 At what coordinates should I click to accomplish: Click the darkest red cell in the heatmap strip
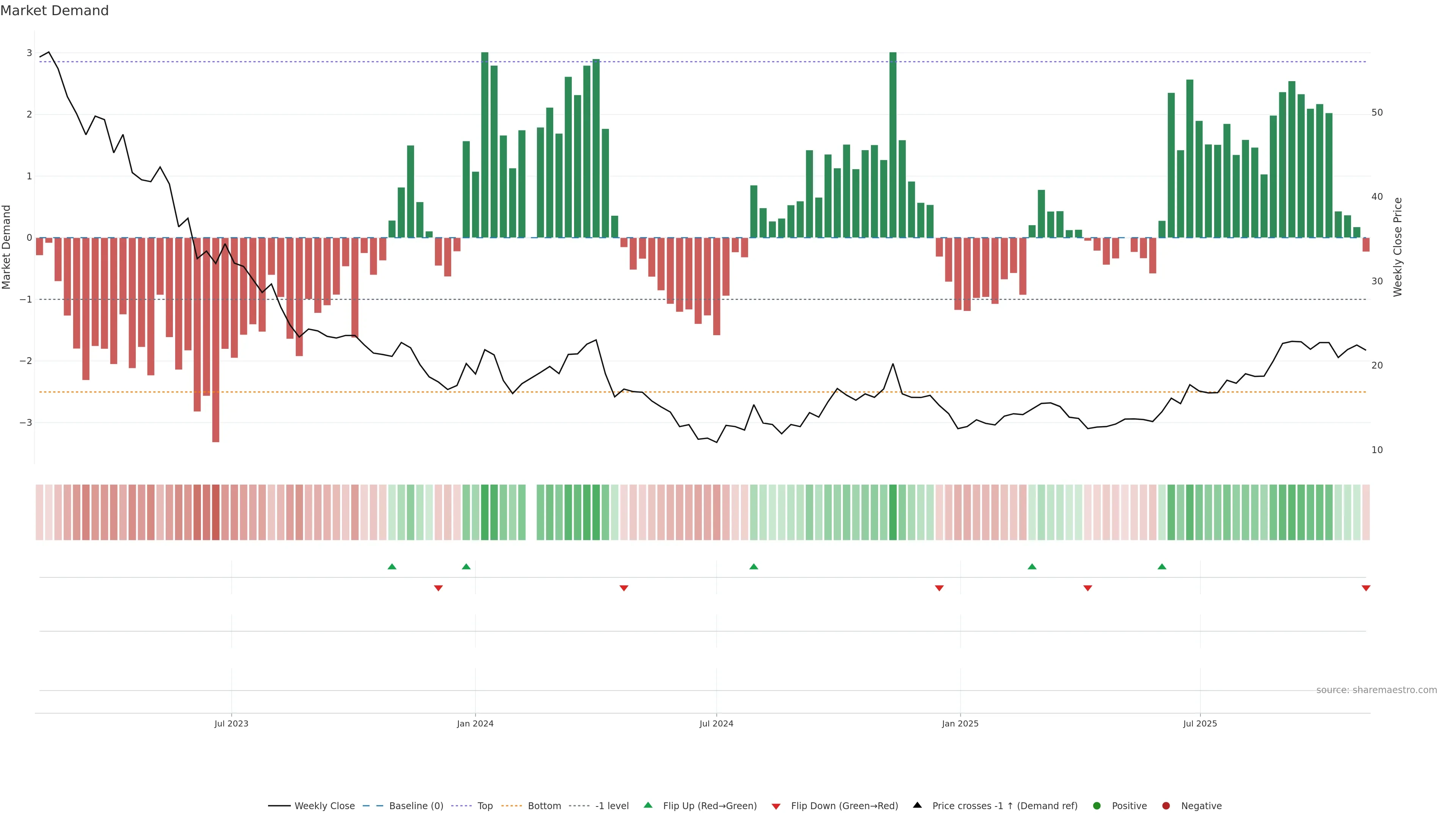click(215, 512)
